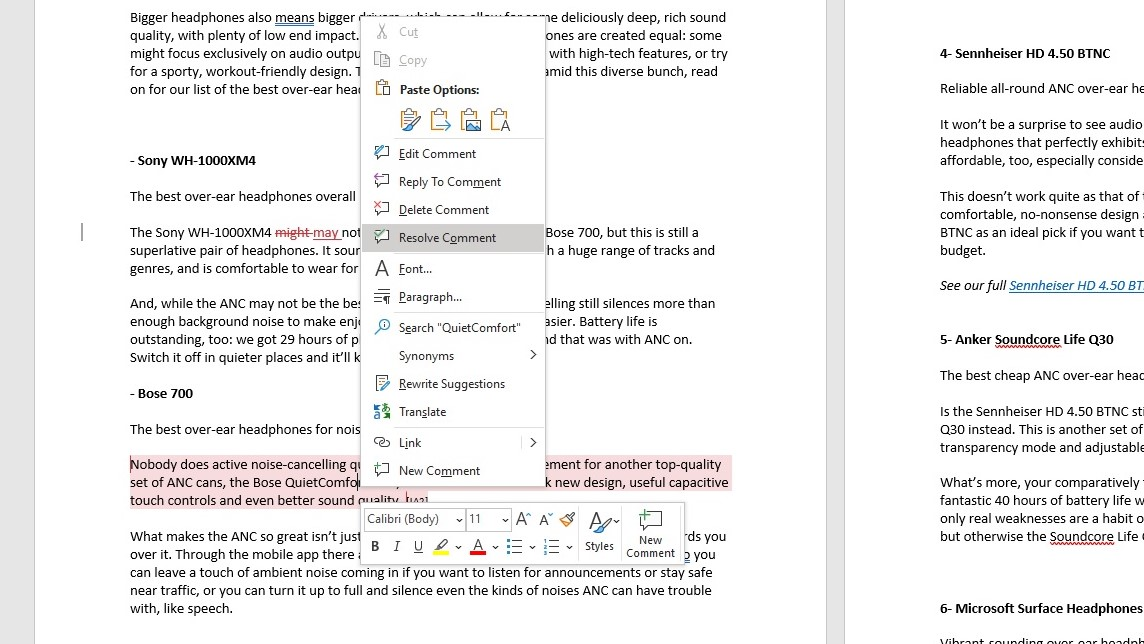Viewport: 1144px width, 644px height.
Task: Click comment reference marker after "sound quality"
Action: pyautogui.click(x=417, y=500)
